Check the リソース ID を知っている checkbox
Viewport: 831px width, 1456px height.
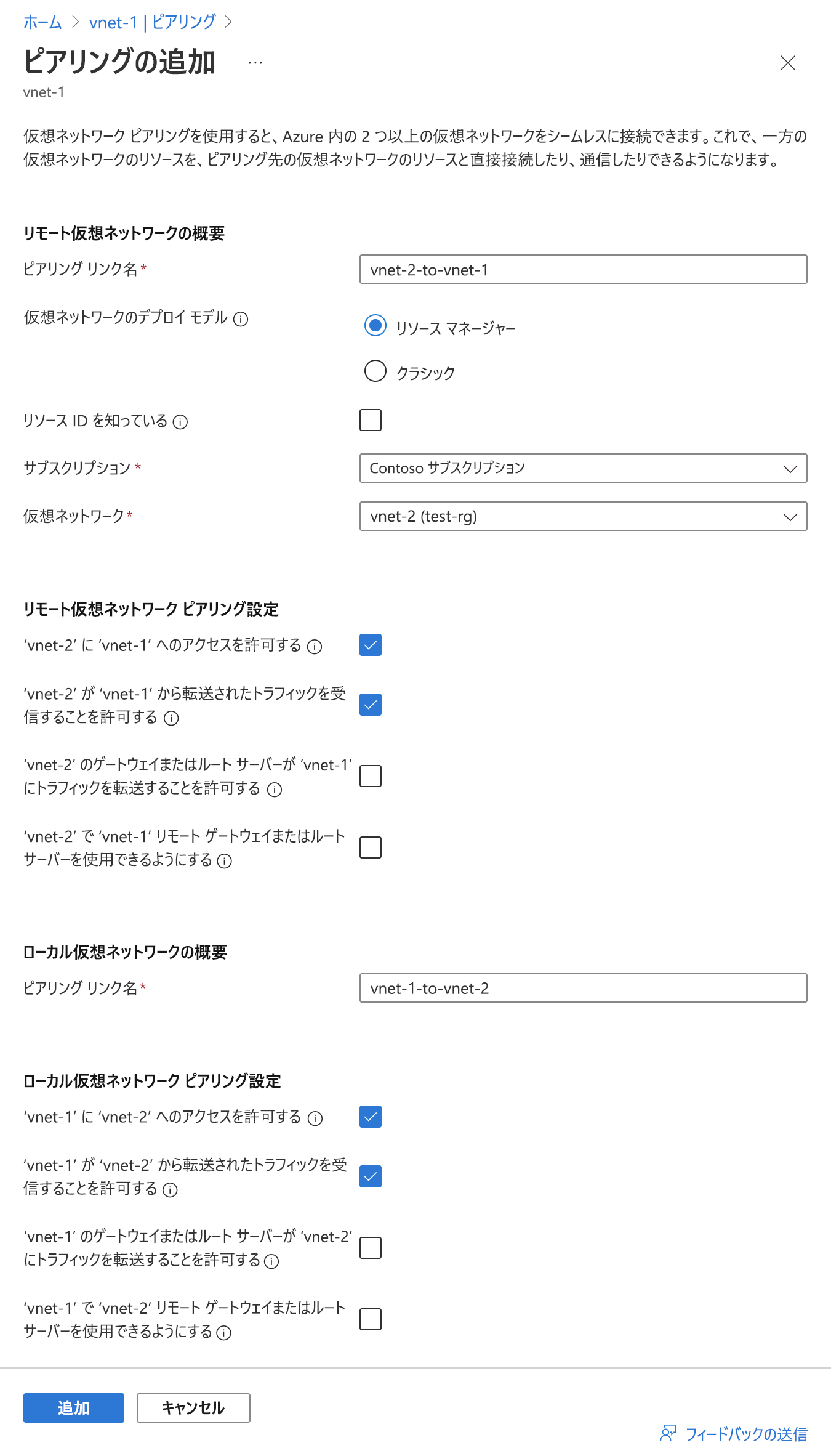click(x=371, y=420)
